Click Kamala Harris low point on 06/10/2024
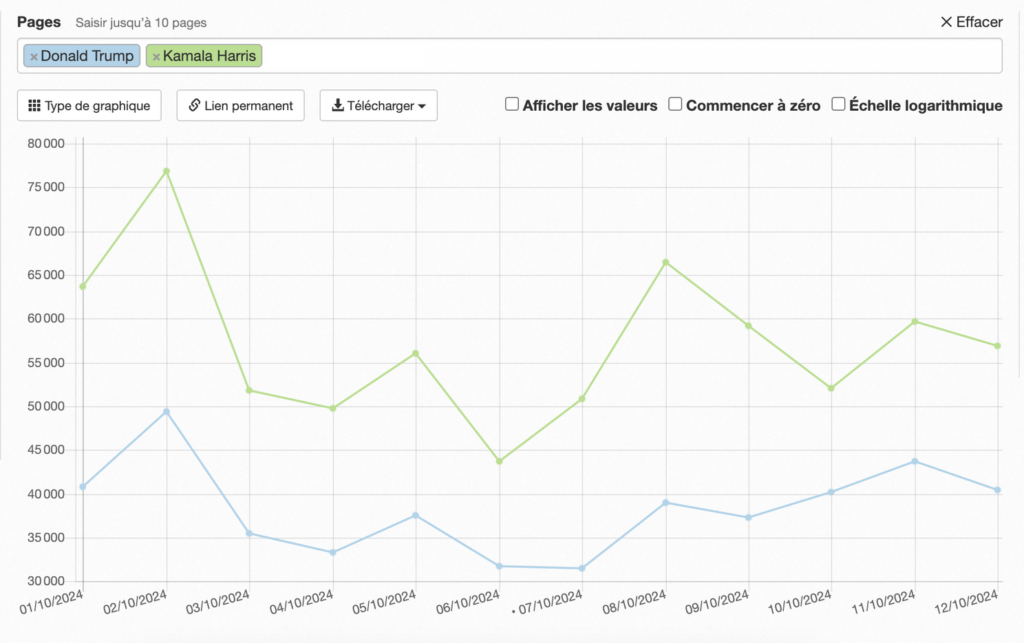This screenshot has height=643, width=1024. click(x=500, y=462)
